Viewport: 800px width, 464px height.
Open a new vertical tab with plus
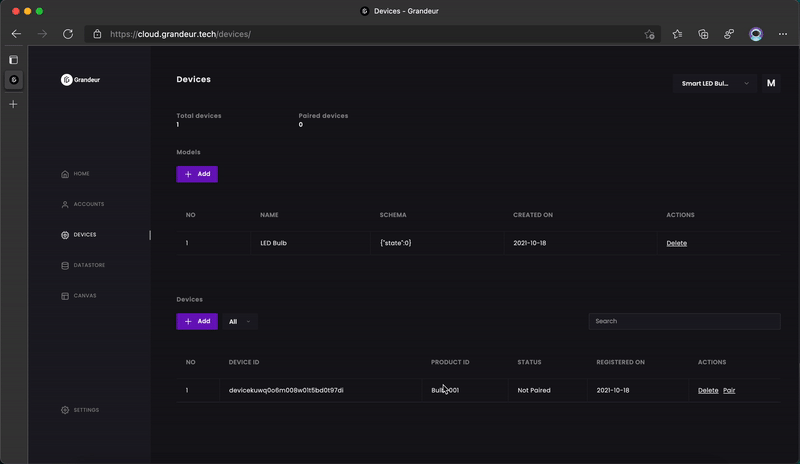[x=13, y=104]
